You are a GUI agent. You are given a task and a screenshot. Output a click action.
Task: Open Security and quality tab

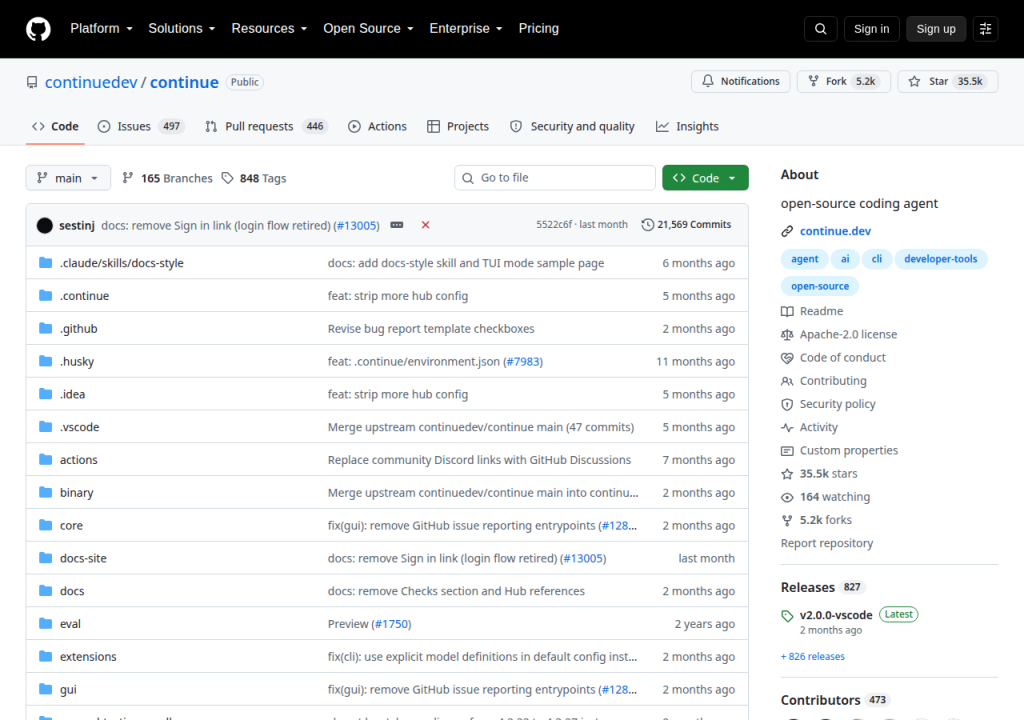click(572, 126)
